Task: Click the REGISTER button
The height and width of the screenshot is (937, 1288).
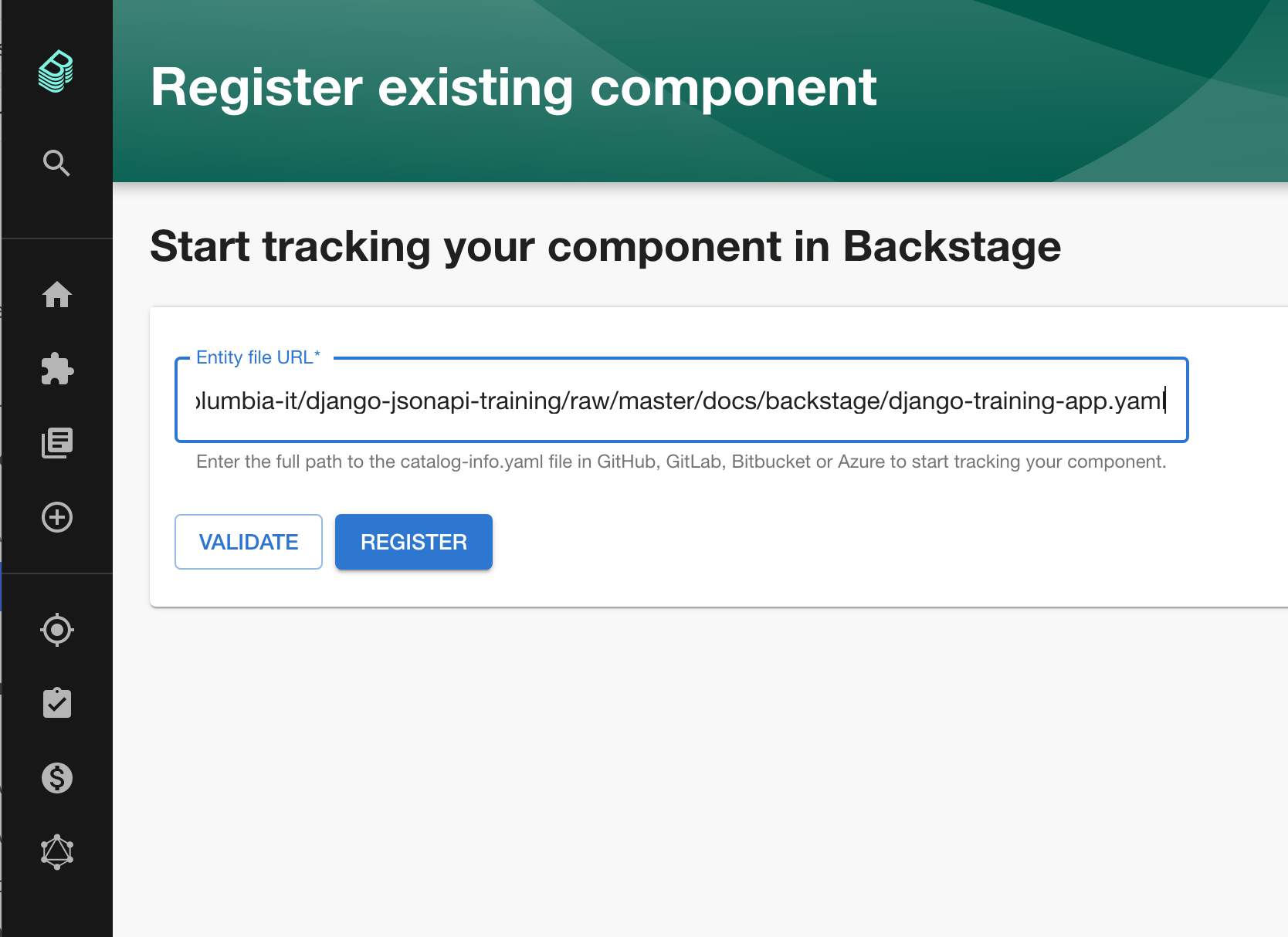Action: click(413, 541)
